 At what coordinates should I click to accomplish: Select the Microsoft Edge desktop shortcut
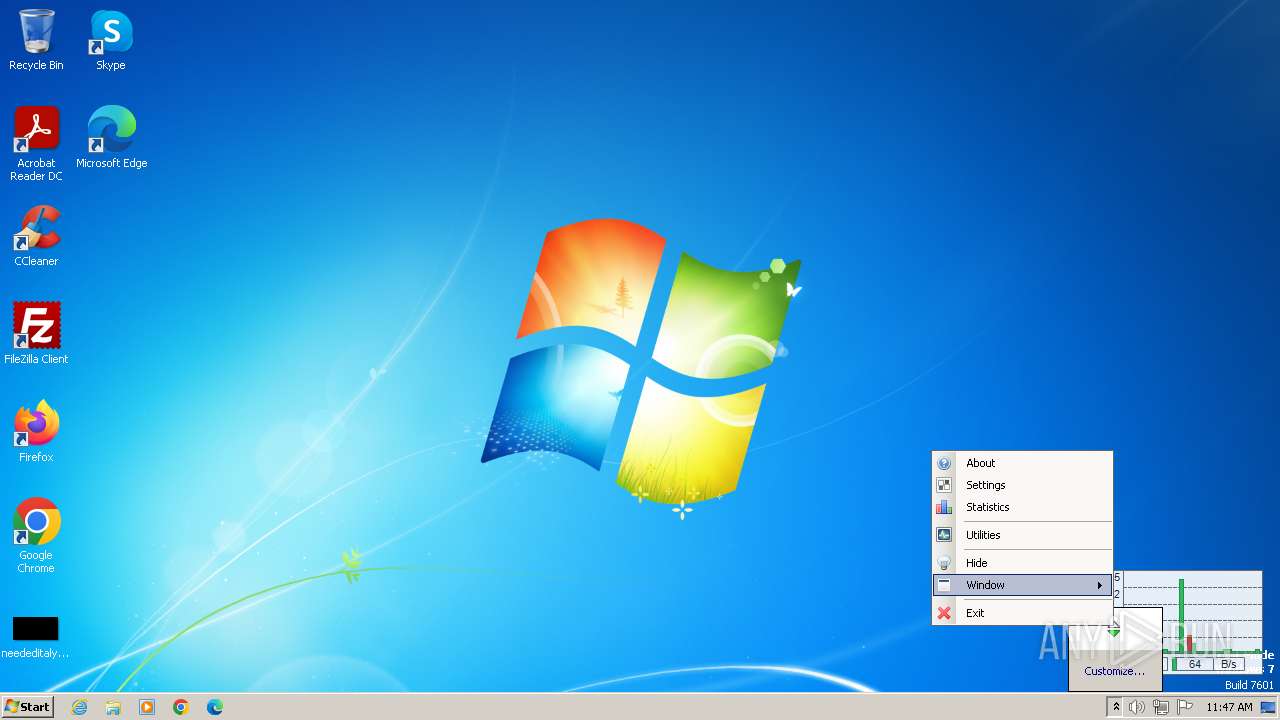point(111,138)
